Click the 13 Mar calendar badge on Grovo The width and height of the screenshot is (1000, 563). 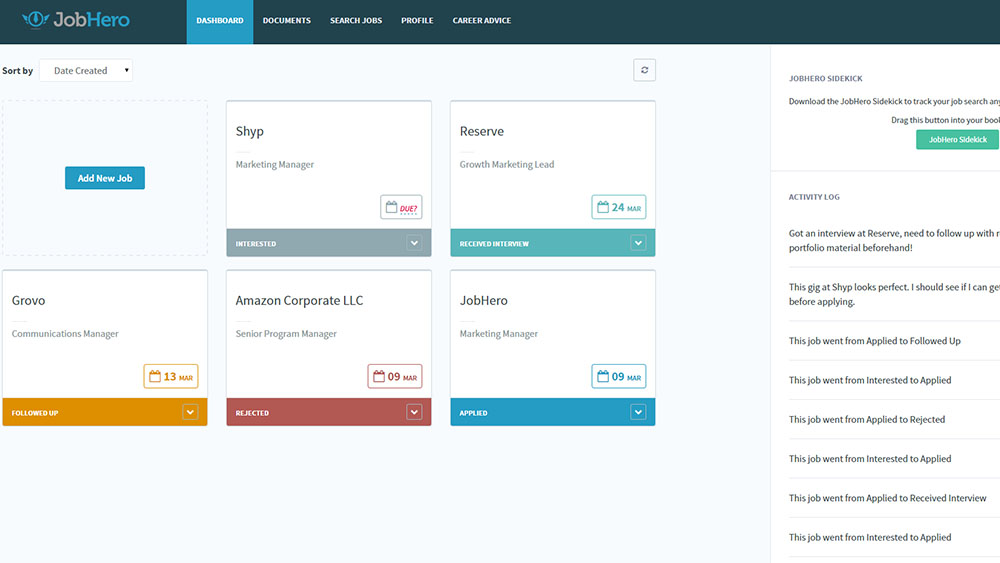170,377
